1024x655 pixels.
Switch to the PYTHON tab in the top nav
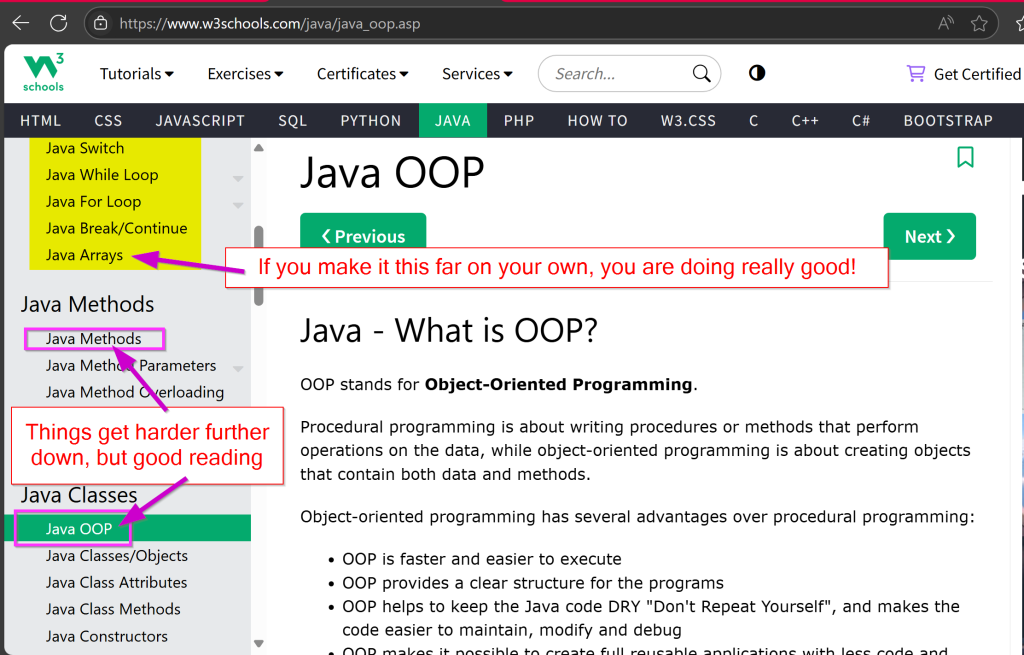pyautogui.click(x=370, y=120)
